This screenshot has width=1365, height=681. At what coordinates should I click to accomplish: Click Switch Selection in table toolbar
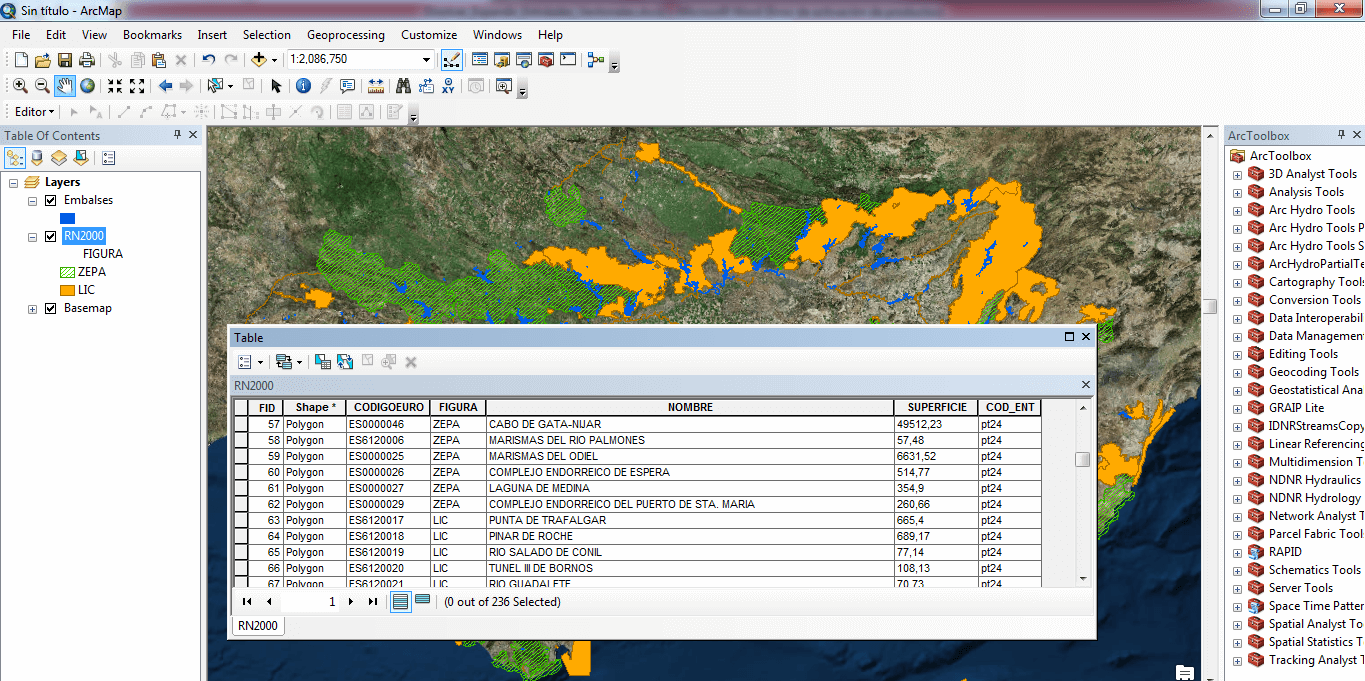tap(344, 361)
